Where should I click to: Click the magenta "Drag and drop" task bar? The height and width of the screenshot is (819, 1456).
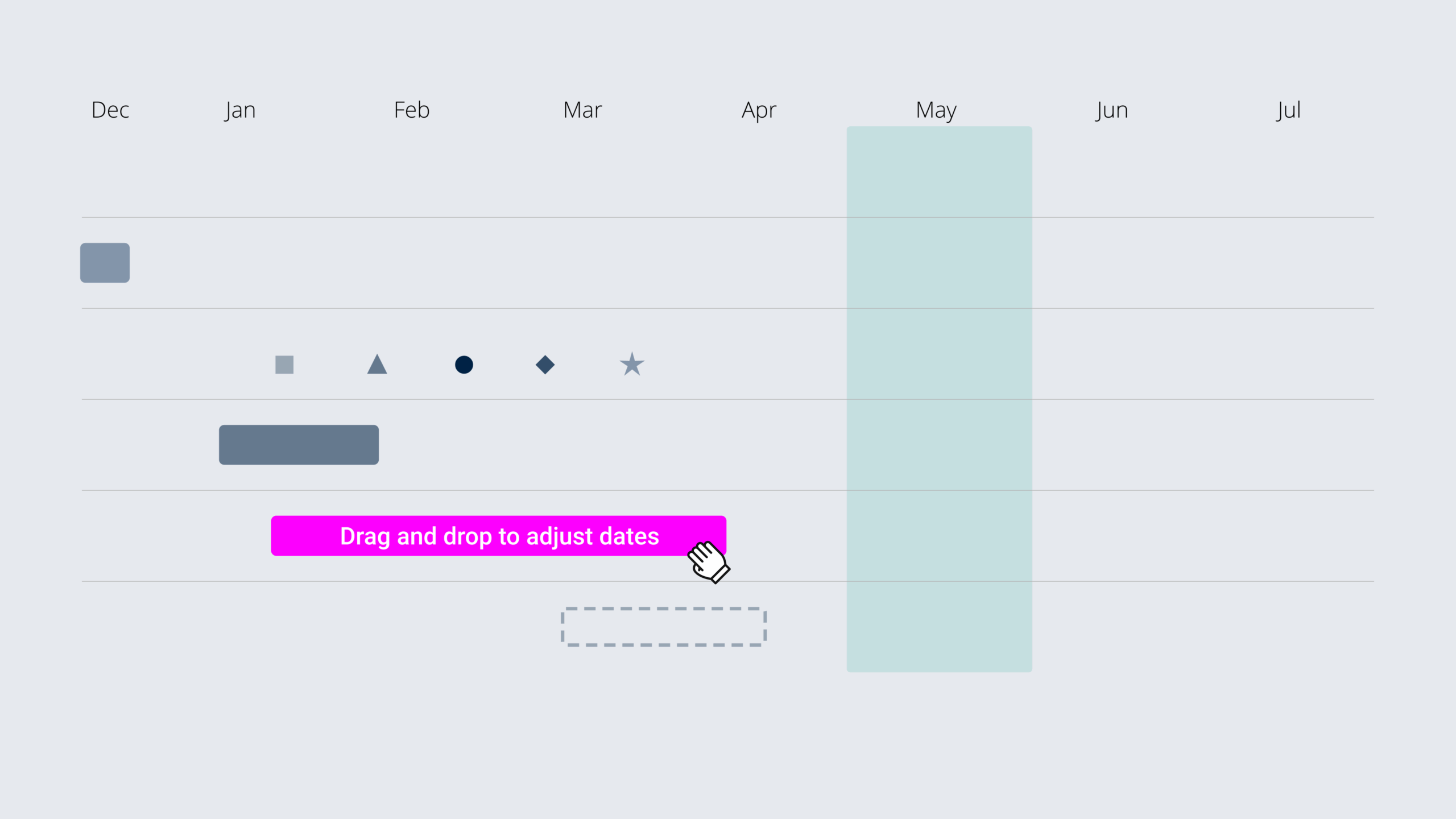tap(478, 536)
